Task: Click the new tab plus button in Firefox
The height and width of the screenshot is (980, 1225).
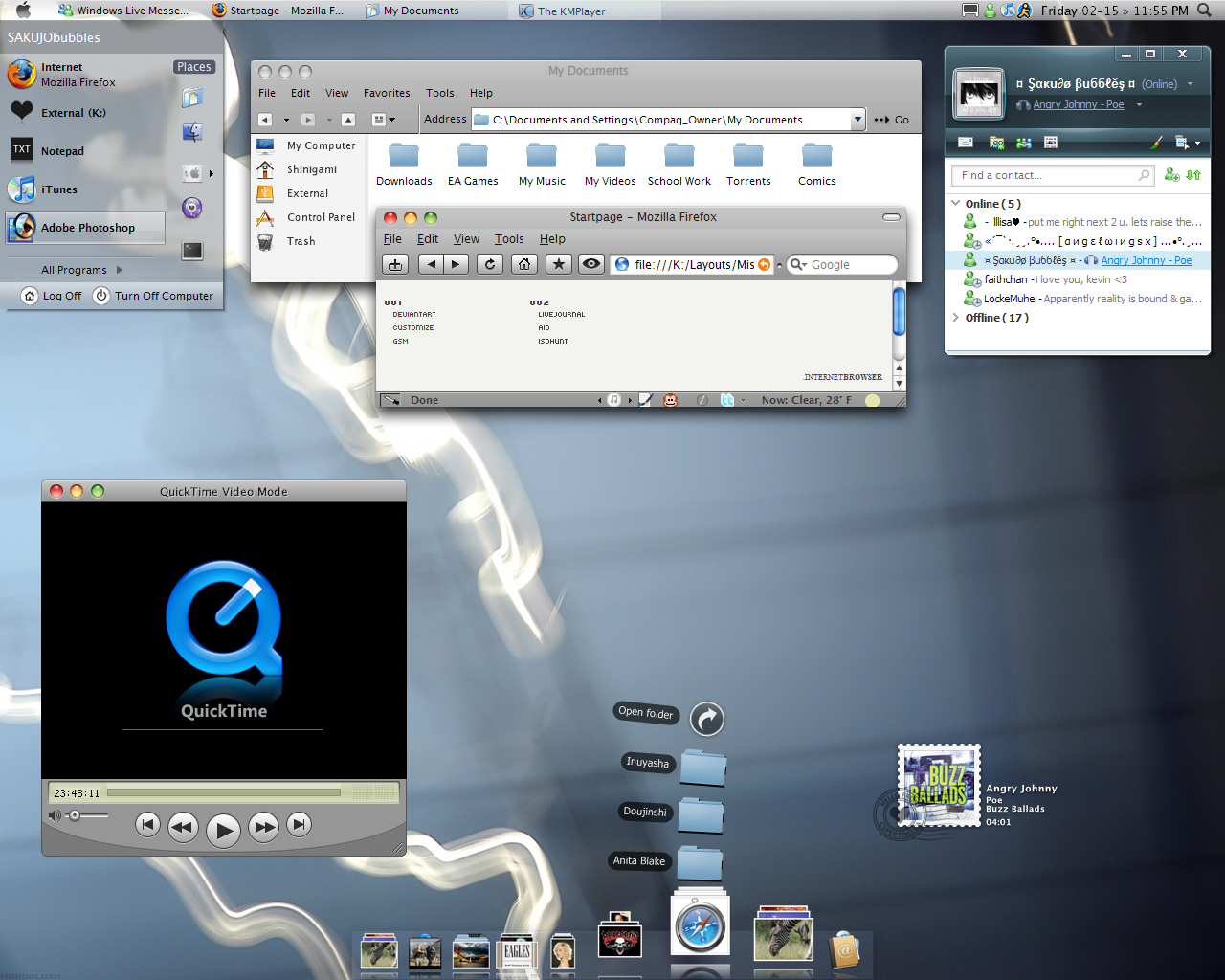Action: click(x=395, y=264)
